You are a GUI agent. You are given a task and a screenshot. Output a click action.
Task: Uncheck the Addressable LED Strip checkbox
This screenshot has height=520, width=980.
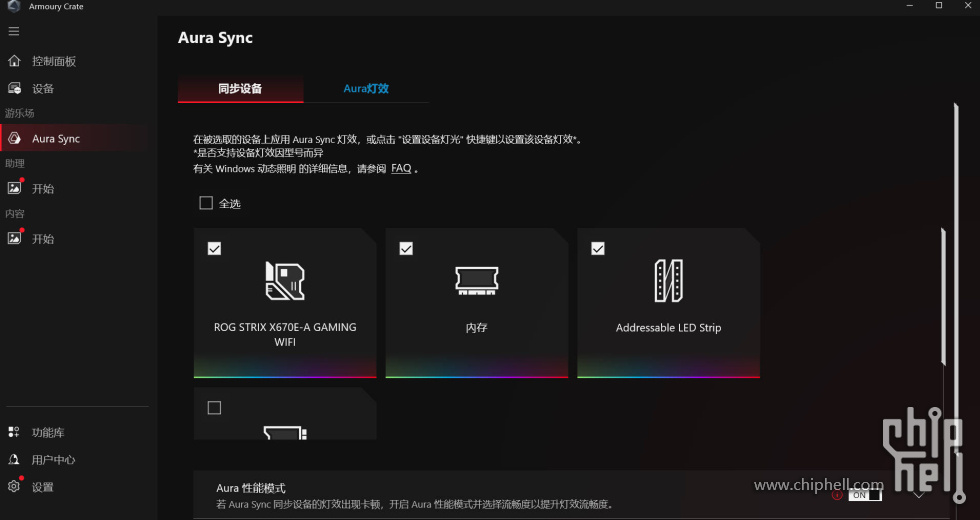(598, 249)
